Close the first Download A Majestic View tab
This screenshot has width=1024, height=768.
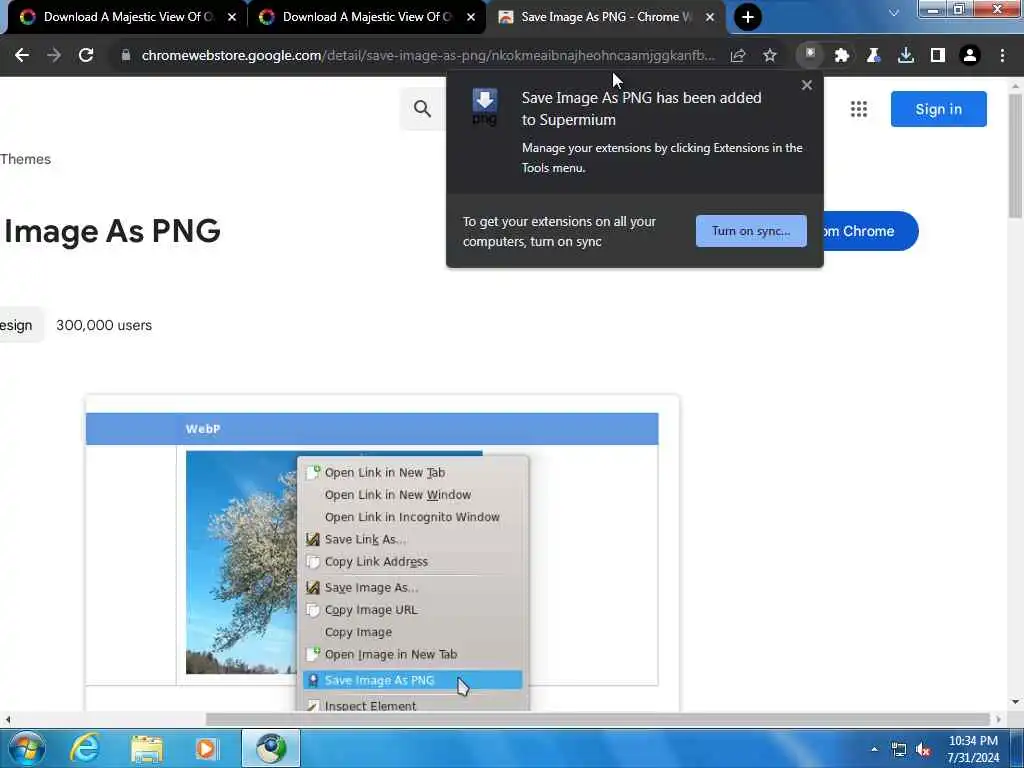point(232,17)
